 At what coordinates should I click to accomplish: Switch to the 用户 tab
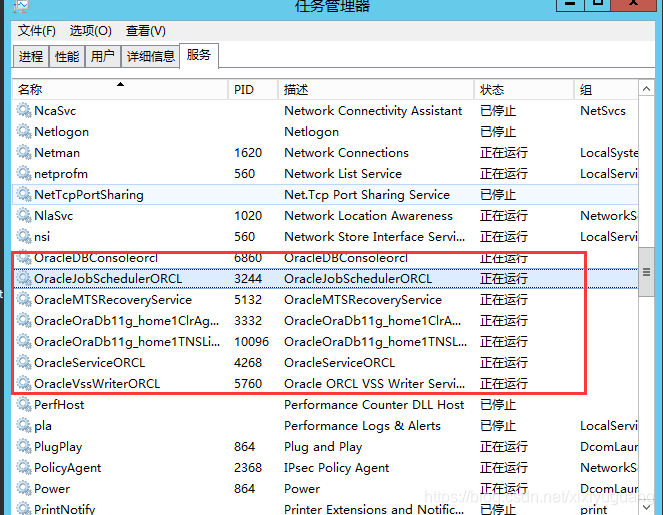tap(103, 56)
